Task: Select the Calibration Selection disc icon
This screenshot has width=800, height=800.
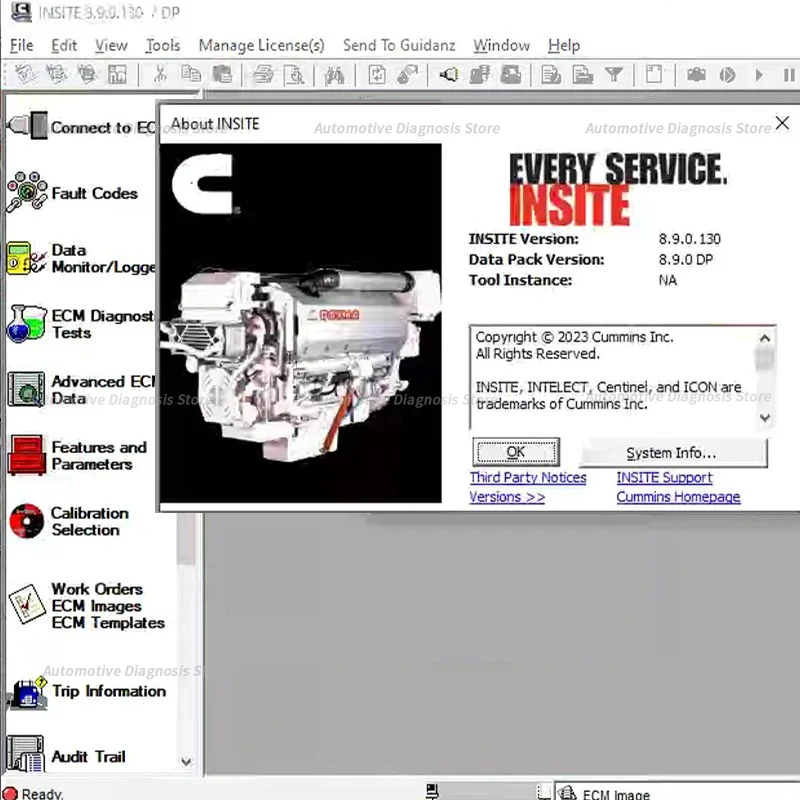Action: 27,520
